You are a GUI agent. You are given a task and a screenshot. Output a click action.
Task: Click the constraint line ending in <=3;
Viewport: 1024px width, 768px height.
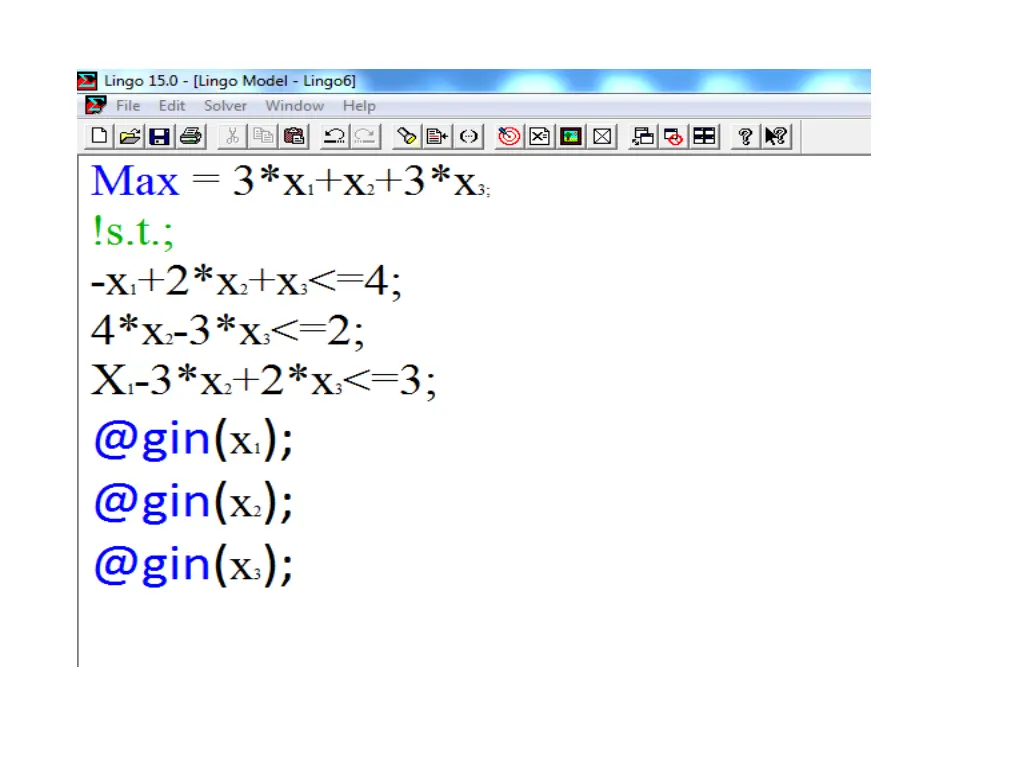263,380
